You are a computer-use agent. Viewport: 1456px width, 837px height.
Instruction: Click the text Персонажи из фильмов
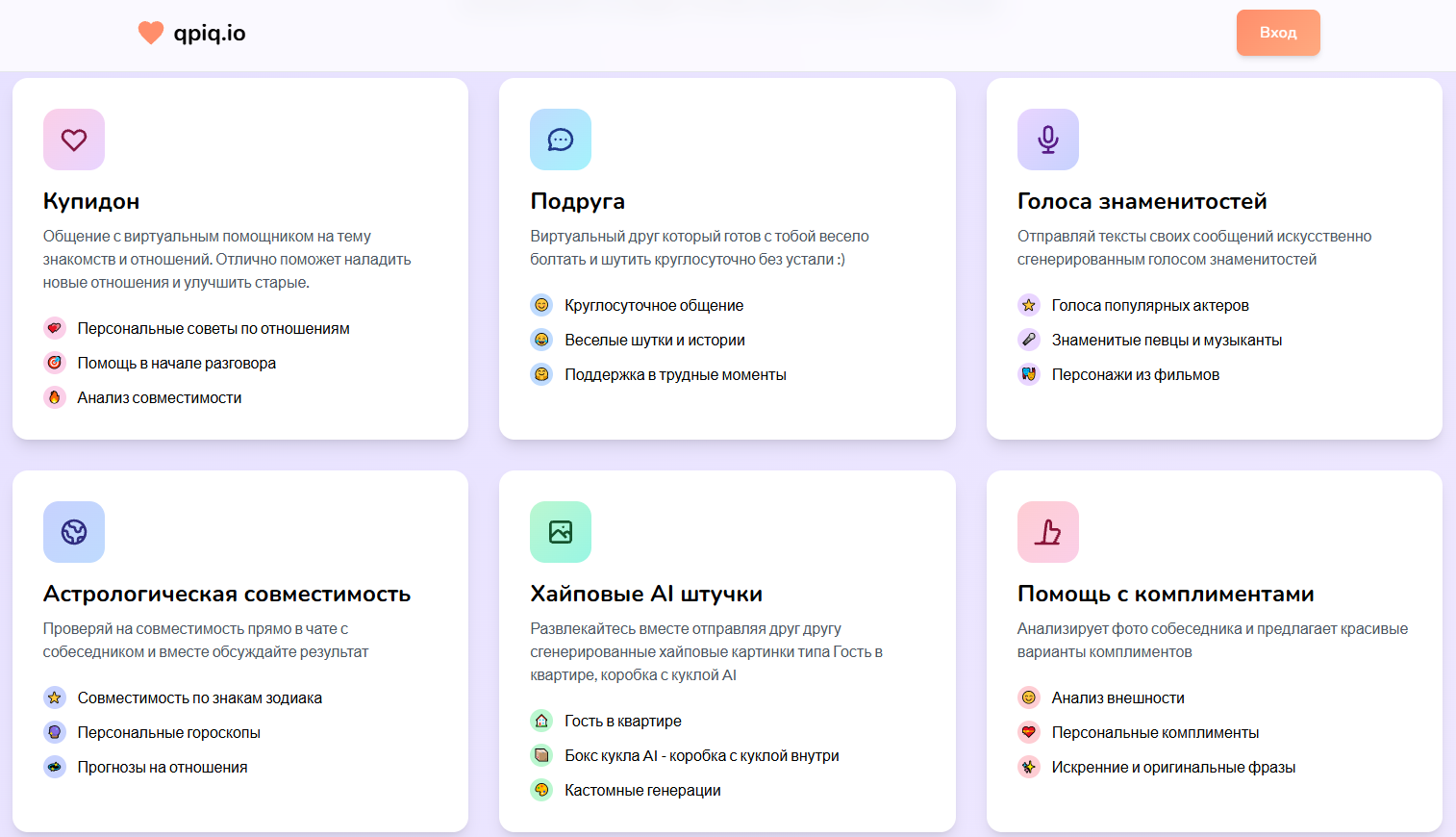tap(1136, 374)
